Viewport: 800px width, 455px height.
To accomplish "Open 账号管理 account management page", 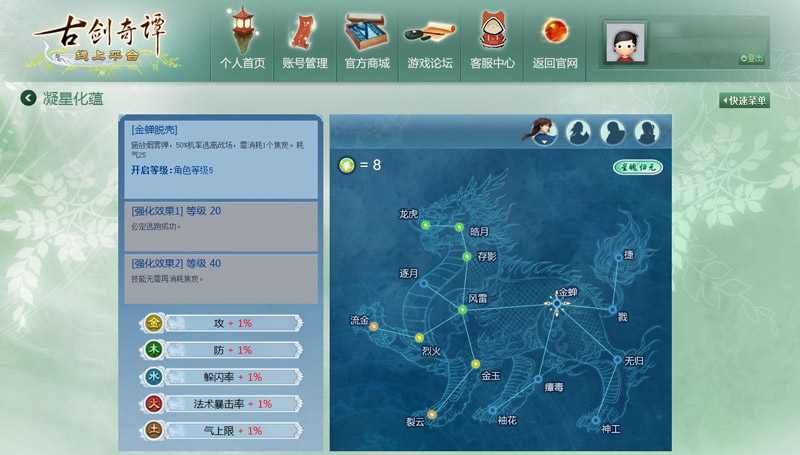I will click(x=305, y=40).
